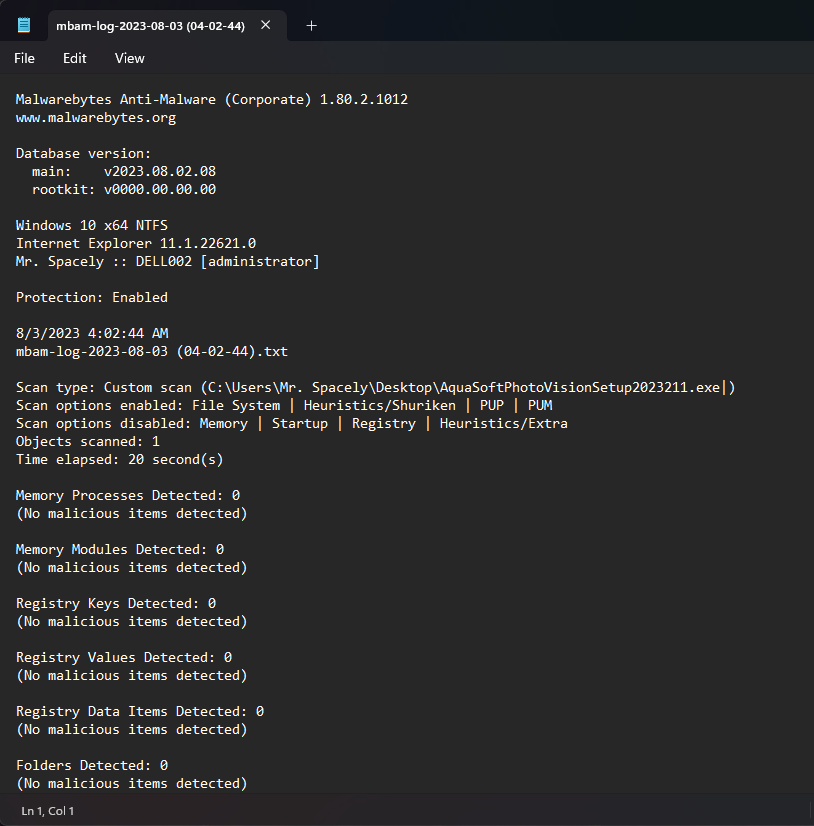Click the 'mbam-log-2023-08-03 (04-02-44).txt' filename line
This screenshot has width=814, height=826.
tap(152, 351)
